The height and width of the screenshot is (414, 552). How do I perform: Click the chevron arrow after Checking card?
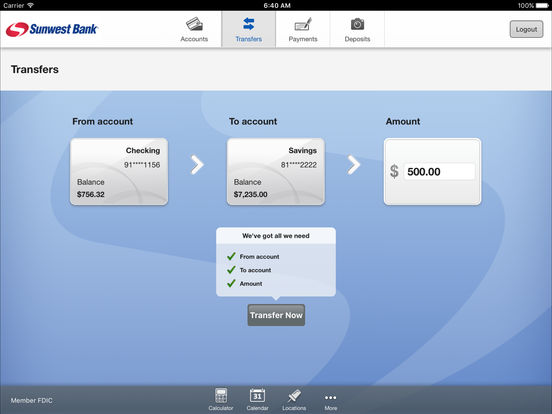click(197, 165)
